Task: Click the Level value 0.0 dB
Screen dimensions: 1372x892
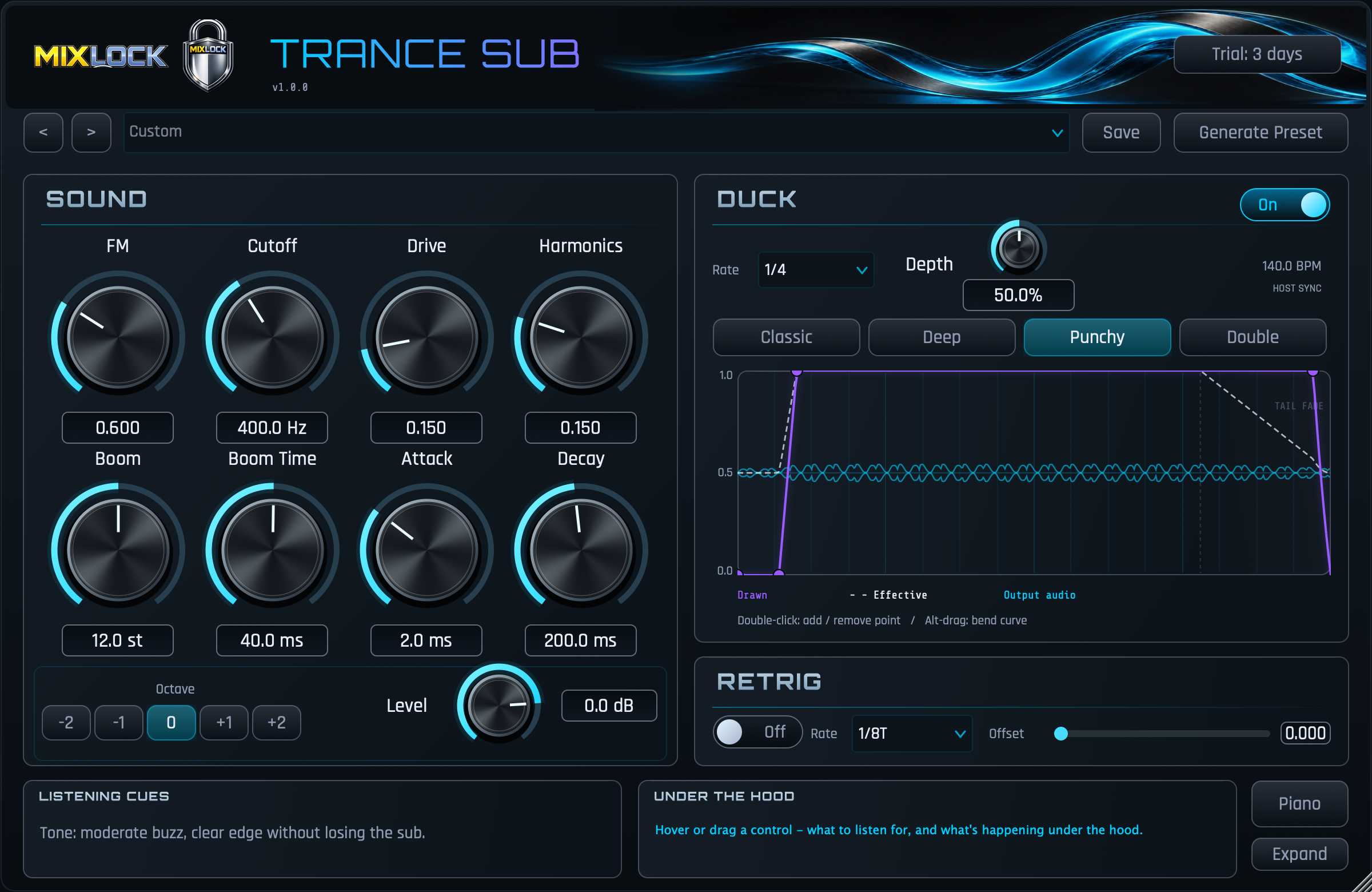Action: (609, 706)
